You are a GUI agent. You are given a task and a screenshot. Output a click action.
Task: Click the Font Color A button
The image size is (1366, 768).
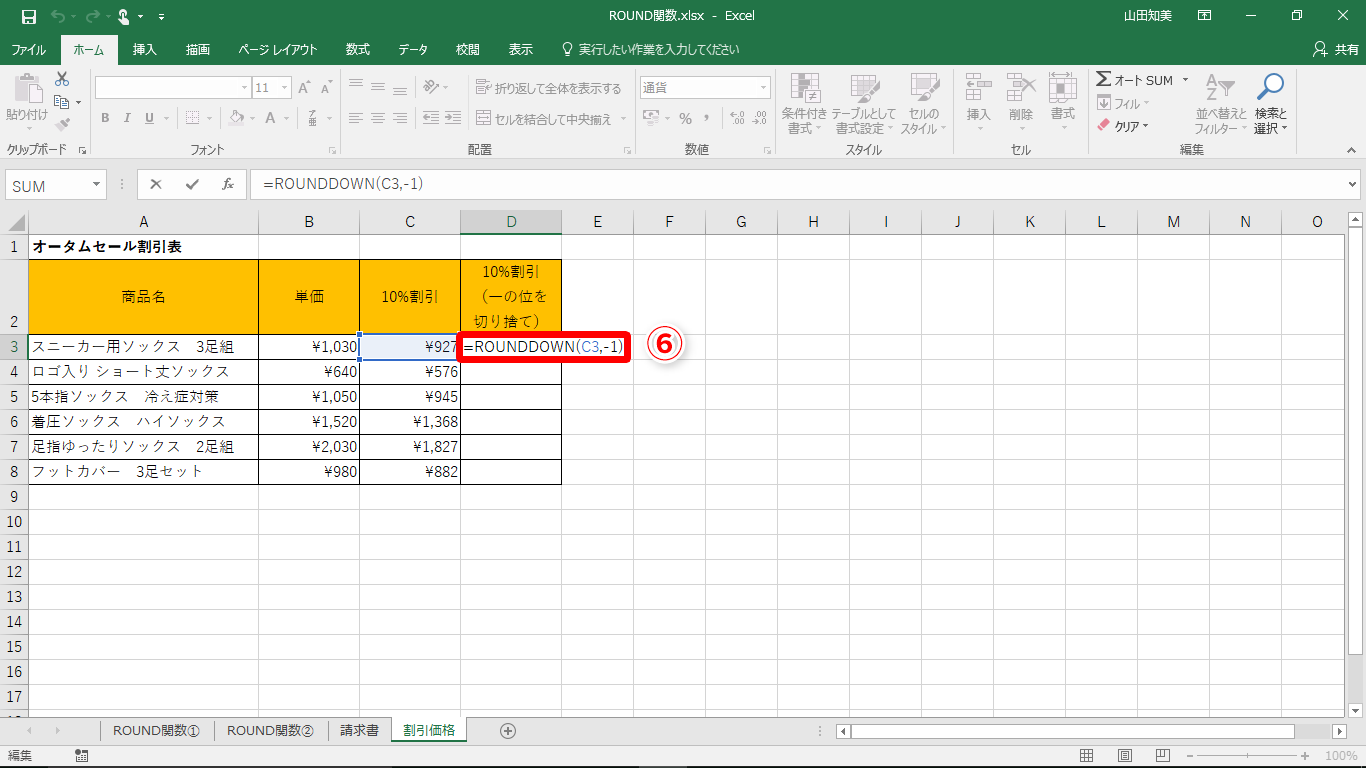pyautogui.click(x=270, y=118)
